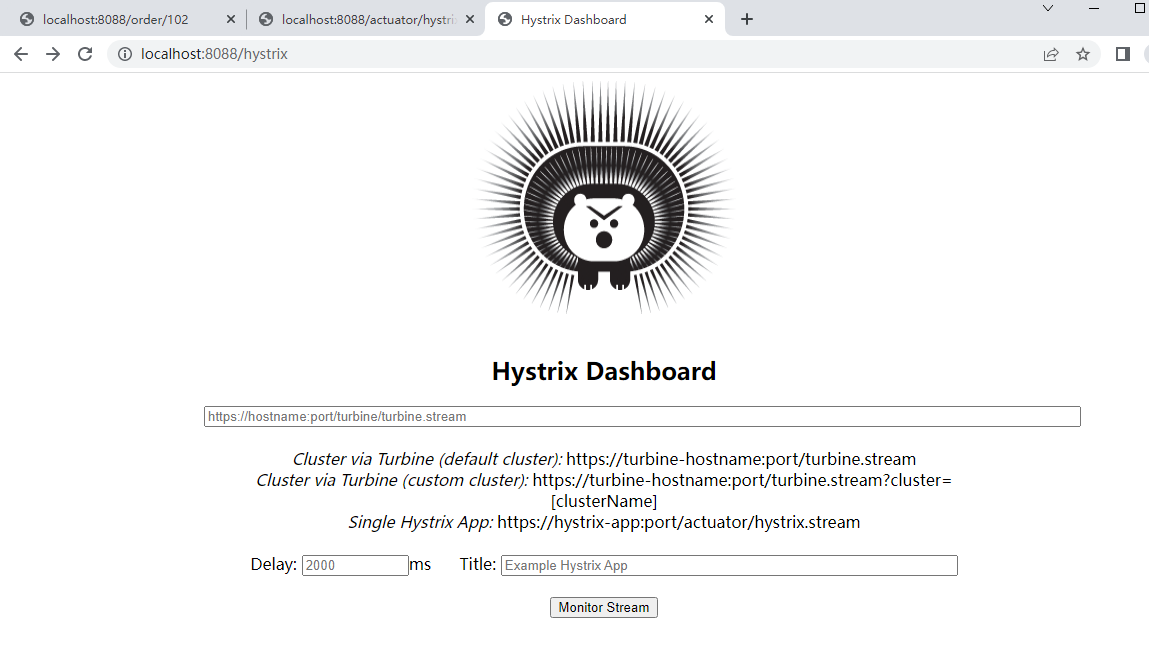Image resolution: width=1149 pixels, height=647 pixels.
Task: Focus the address bar URL localhost:8088/hystrix
Action: (215, 54)
